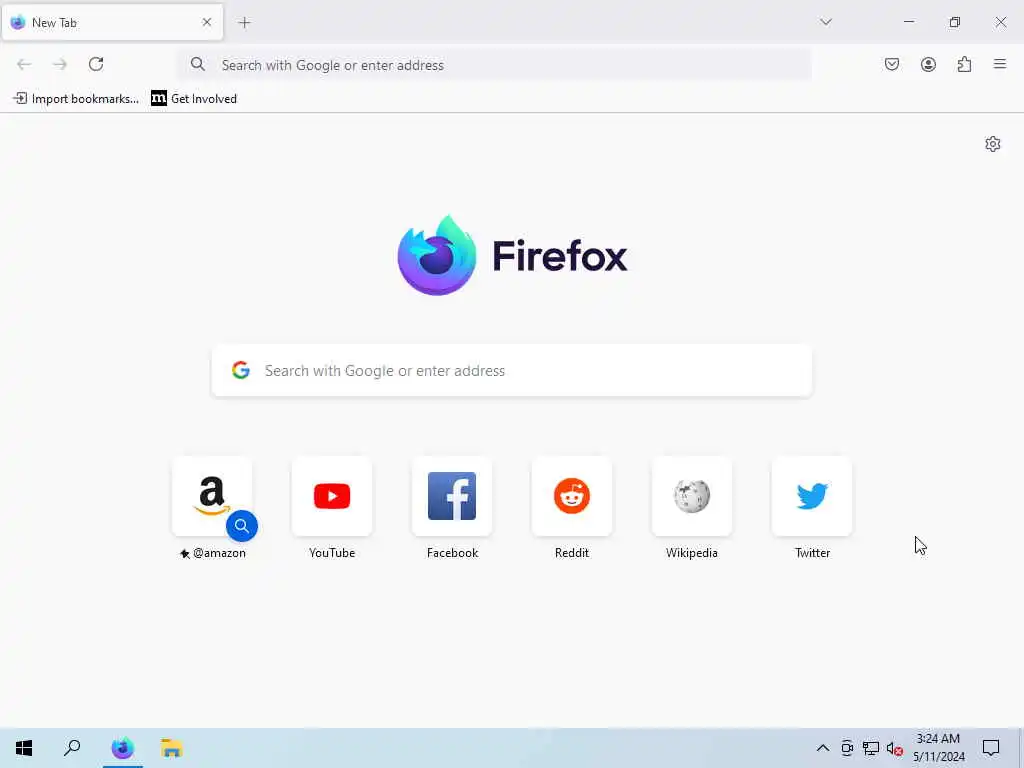The image size is (1024, 768).
Task: Open the Reddit shortcut tile
Action: pos(572,496)
